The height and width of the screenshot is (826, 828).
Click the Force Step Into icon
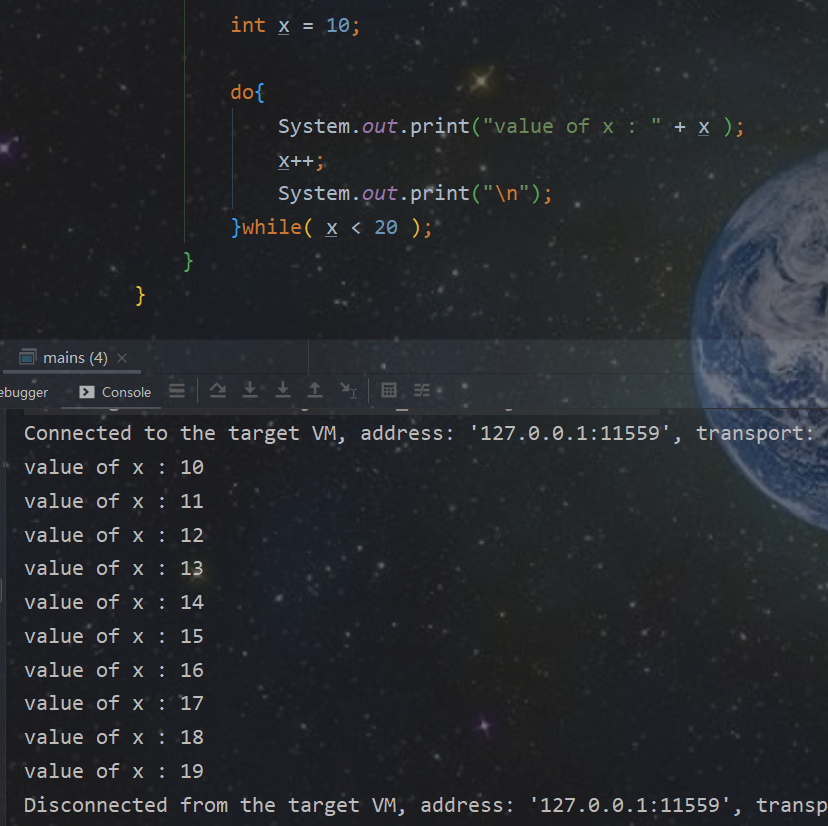(283, 390)
